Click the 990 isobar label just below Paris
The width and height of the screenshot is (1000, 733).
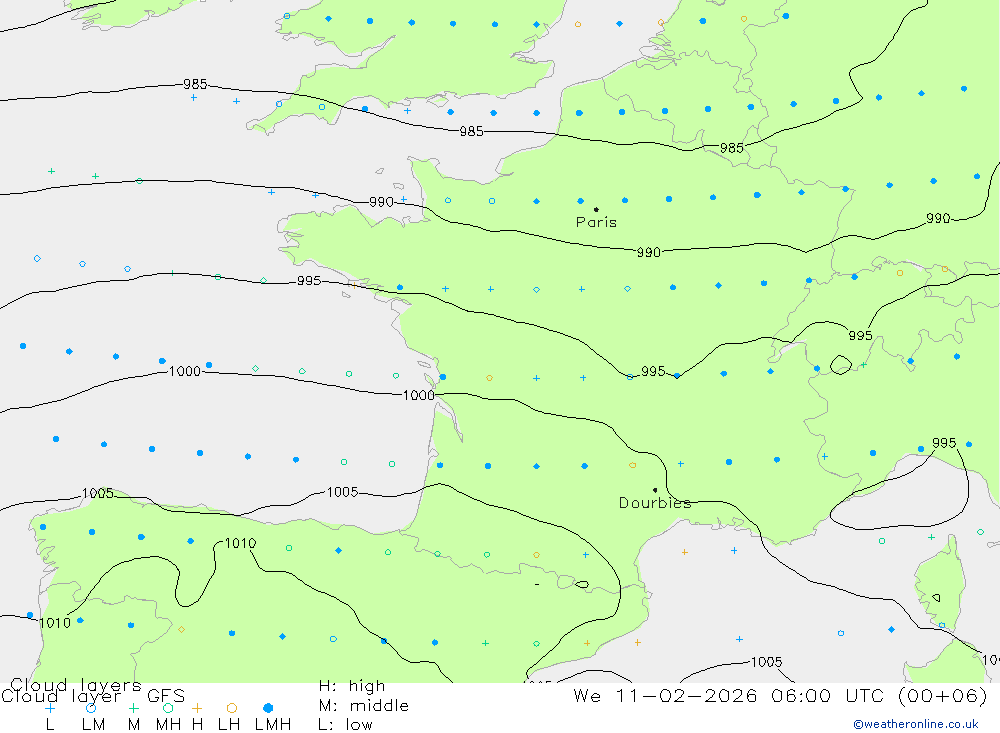(649, 253)
